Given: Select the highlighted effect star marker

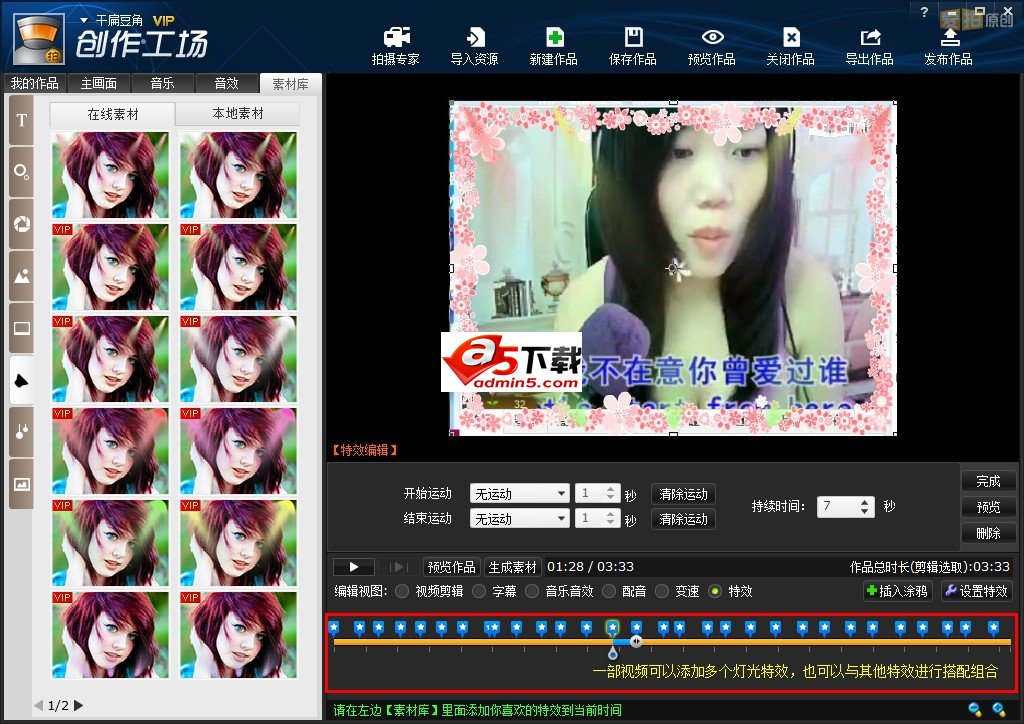Looking at the screenshot, I should [612, 628].
